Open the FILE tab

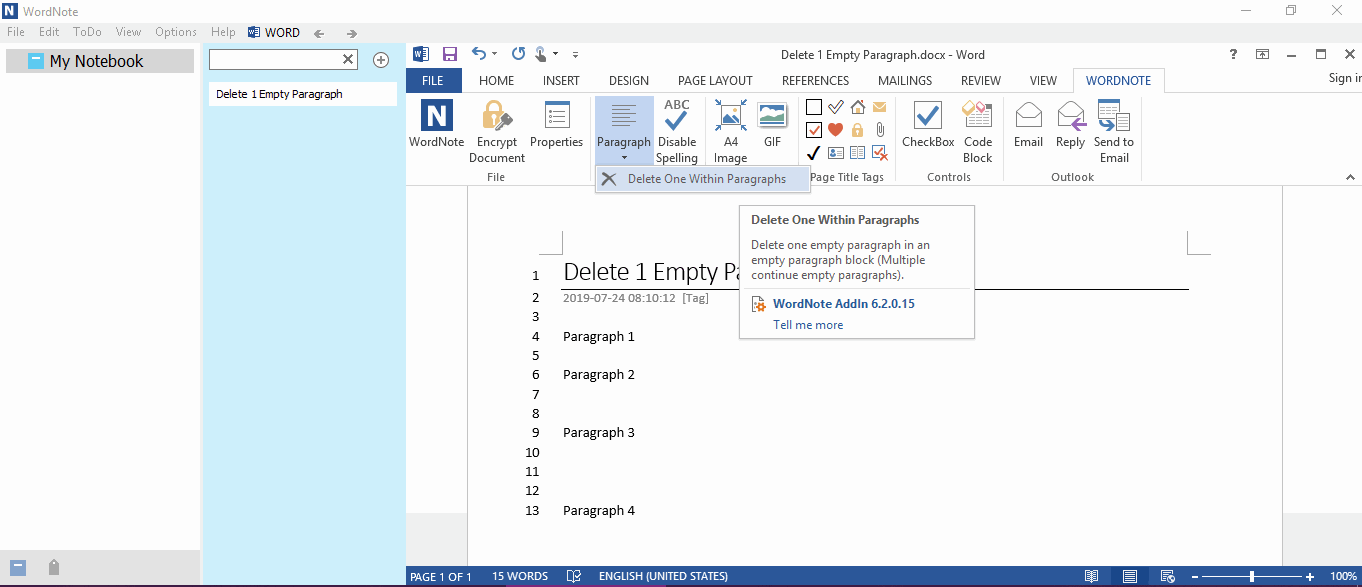coord(433,81)
